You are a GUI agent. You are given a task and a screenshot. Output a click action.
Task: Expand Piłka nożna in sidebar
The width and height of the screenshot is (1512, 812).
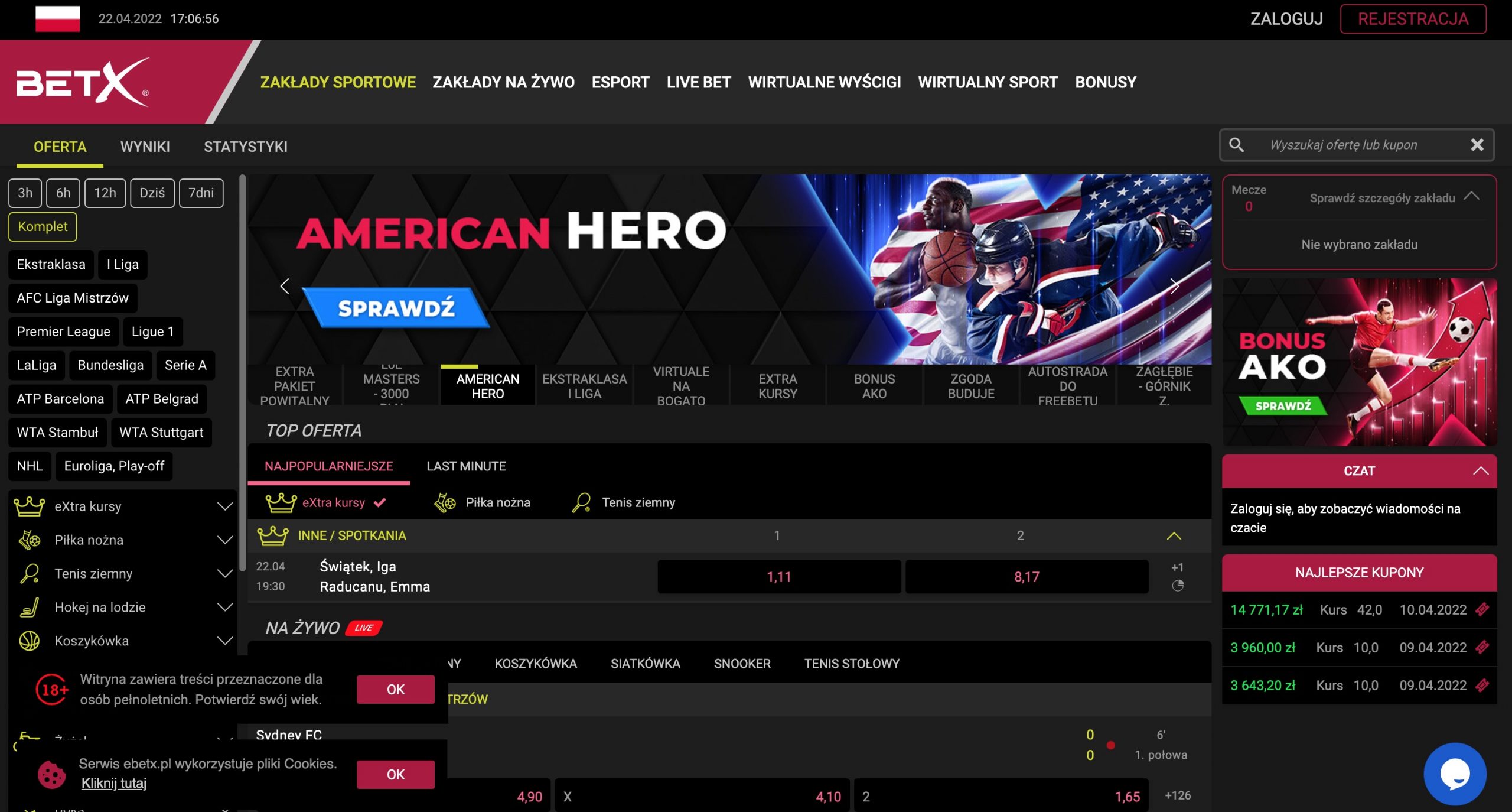click(224, 540)
